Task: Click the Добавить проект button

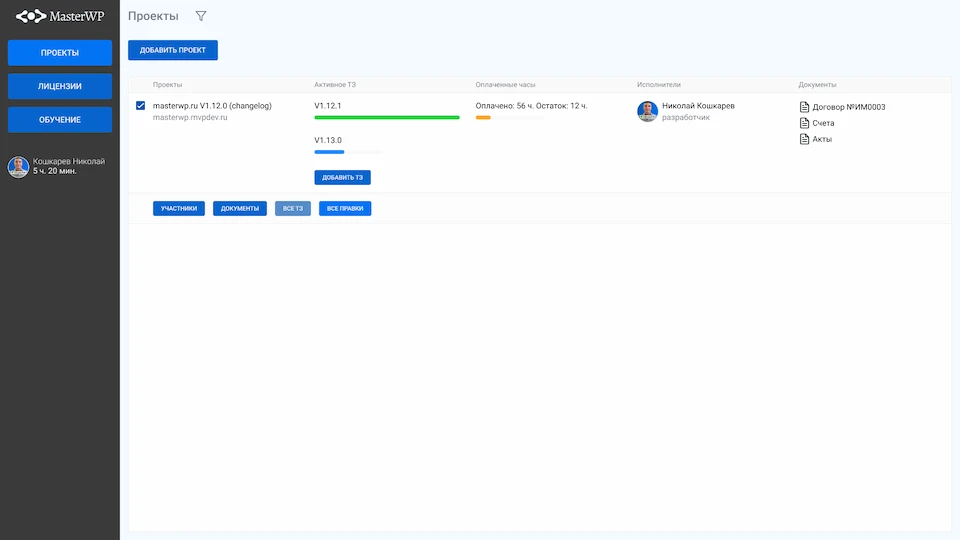Action: pyautogui.click(x=173, y=50)
